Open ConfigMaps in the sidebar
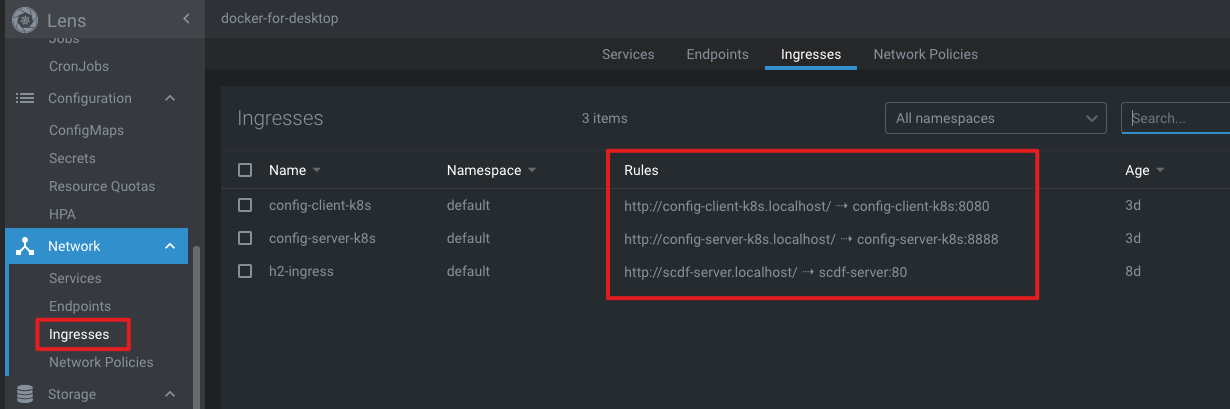Screen dimensions: 1230x409 [x=86, y=130]
